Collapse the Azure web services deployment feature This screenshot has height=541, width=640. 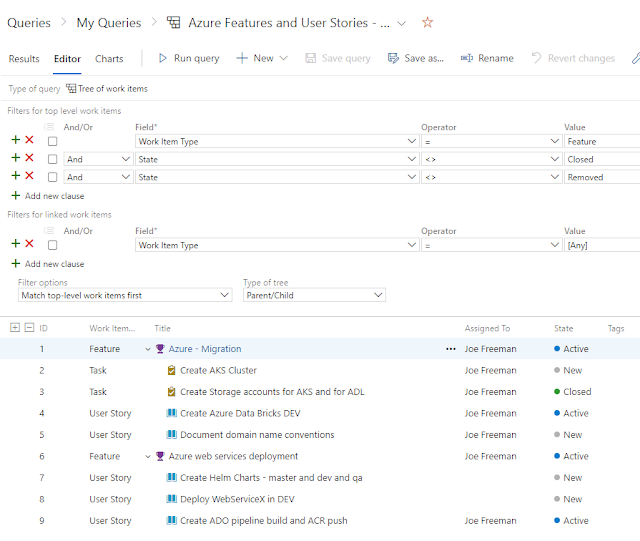148,457
